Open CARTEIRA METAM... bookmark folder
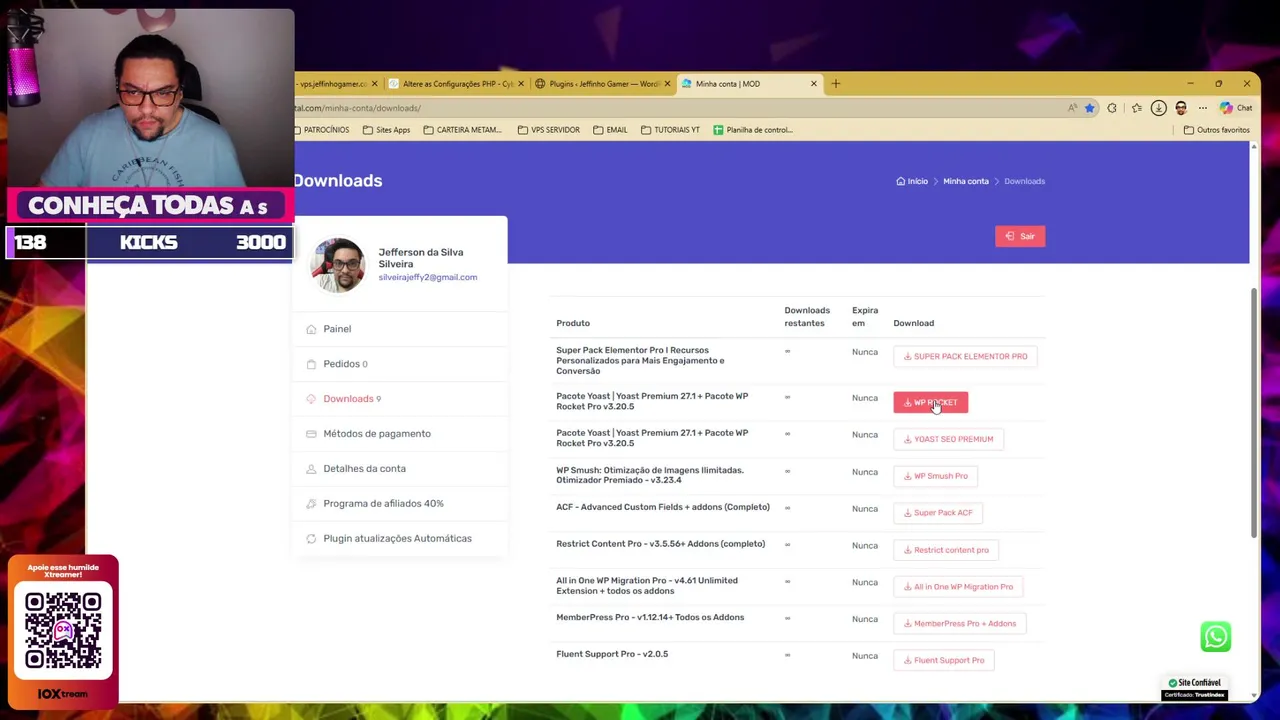The width and height of the screenshot is (1280, 720). [x=462, y=130]
